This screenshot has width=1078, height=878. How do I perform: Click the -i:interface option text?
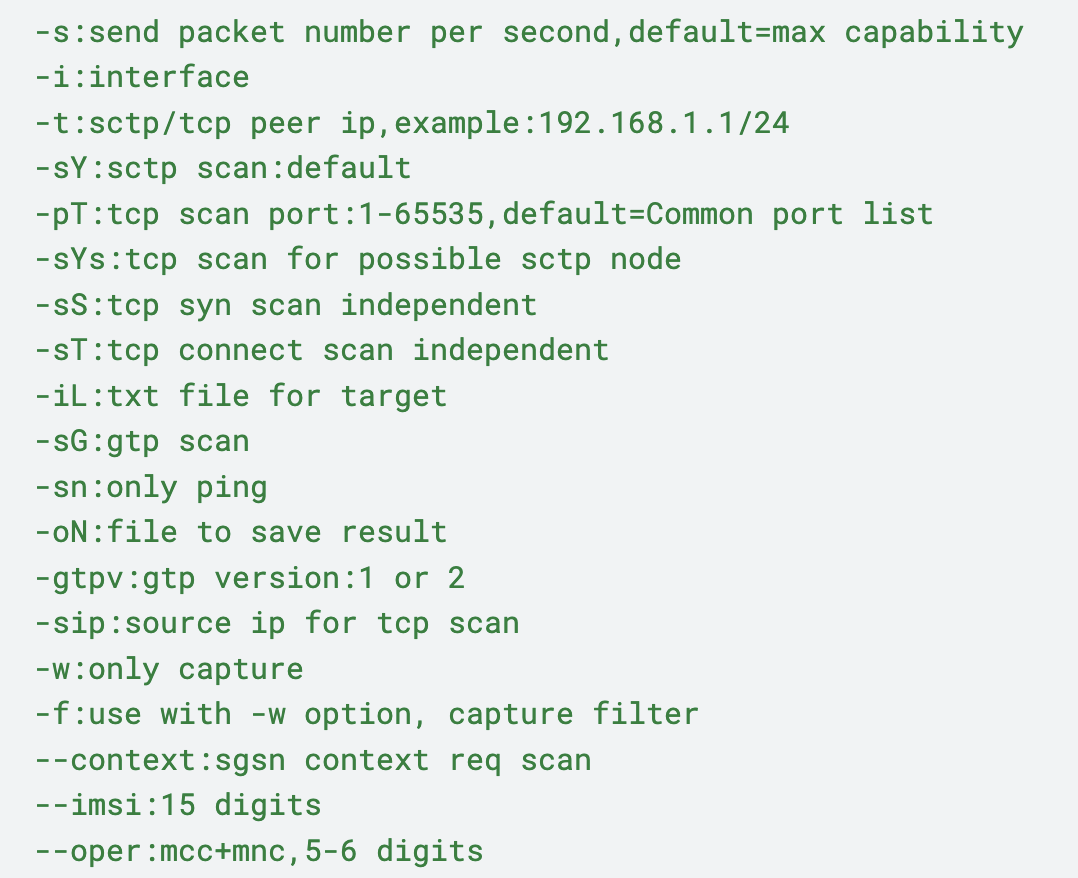click(x=142, y=77)
